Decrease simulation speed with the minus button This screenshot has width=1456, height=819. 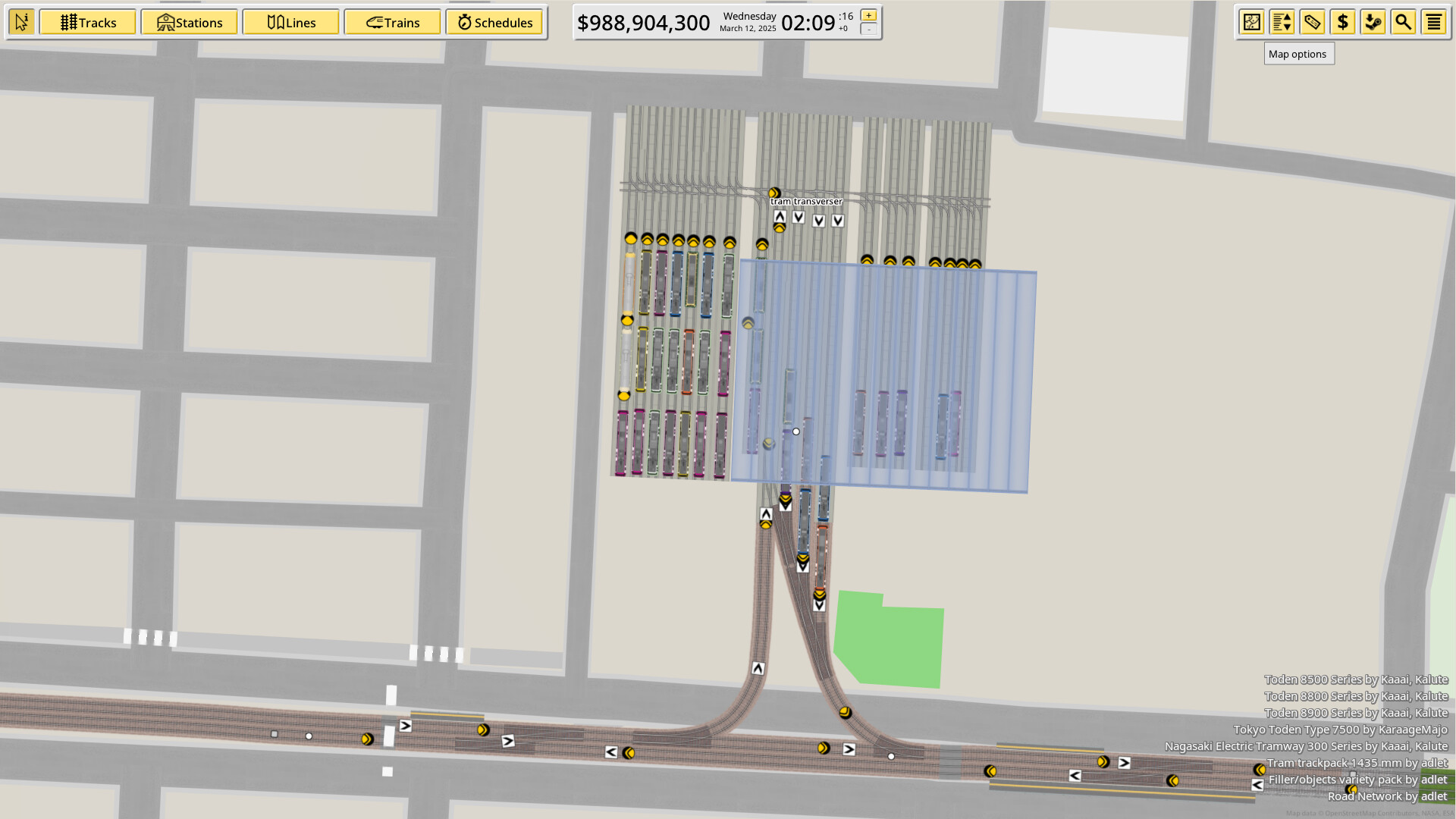click(x=867, y=31)
